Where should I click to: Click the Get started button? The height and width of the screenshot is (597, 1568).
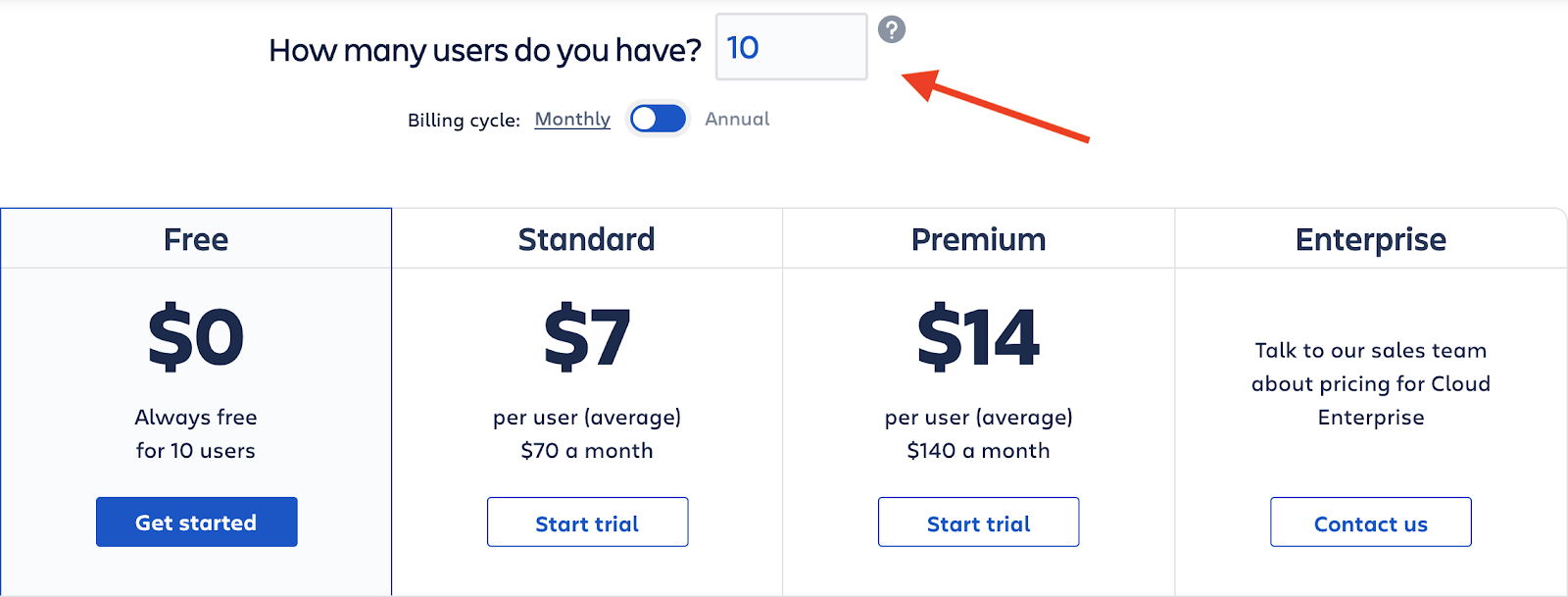pyautogui.click(x=196, y=522)
